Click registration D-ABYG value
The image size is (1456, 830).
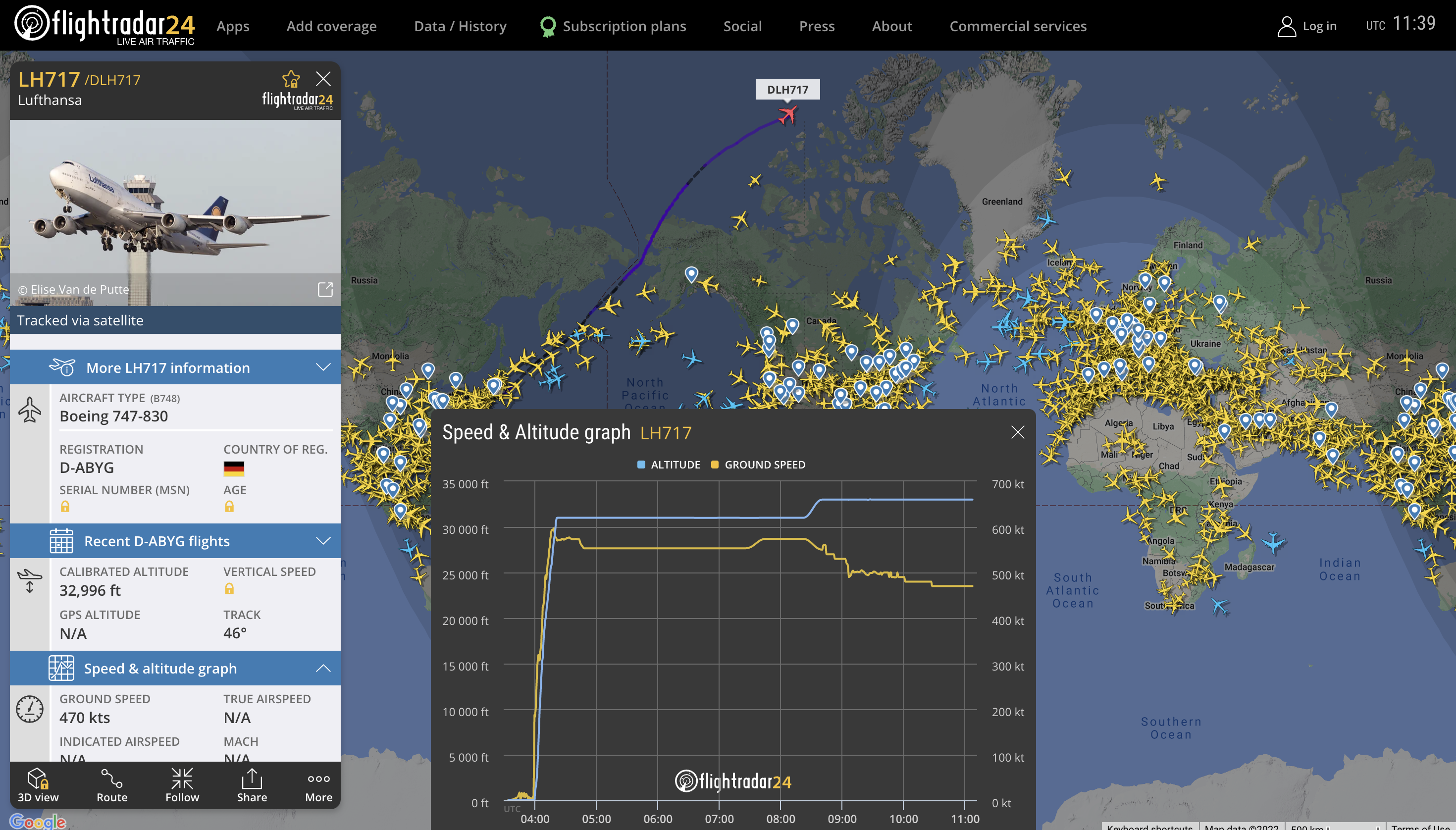[x=87, y=467]
